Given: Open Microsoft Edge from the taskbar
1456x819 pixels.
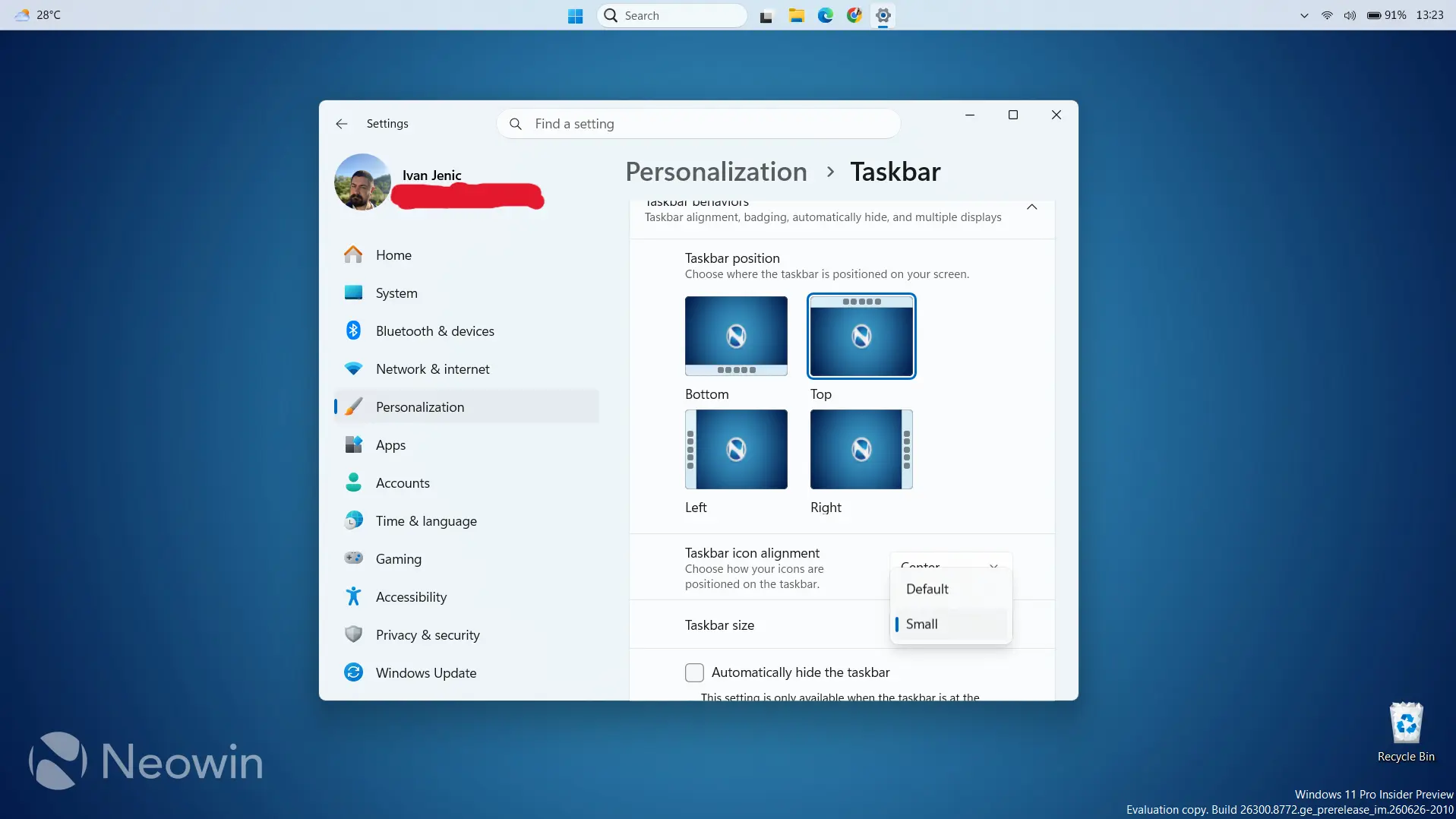Looking at the screenshot, I should coord(826,15).
